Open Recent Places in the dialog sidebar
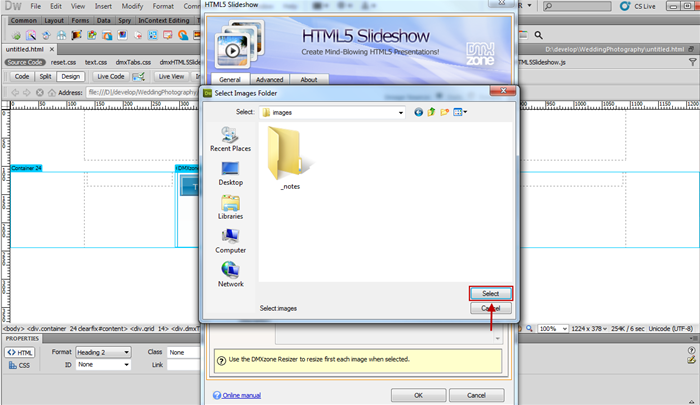Screen dimensions: 700x405 pos(230,139)
